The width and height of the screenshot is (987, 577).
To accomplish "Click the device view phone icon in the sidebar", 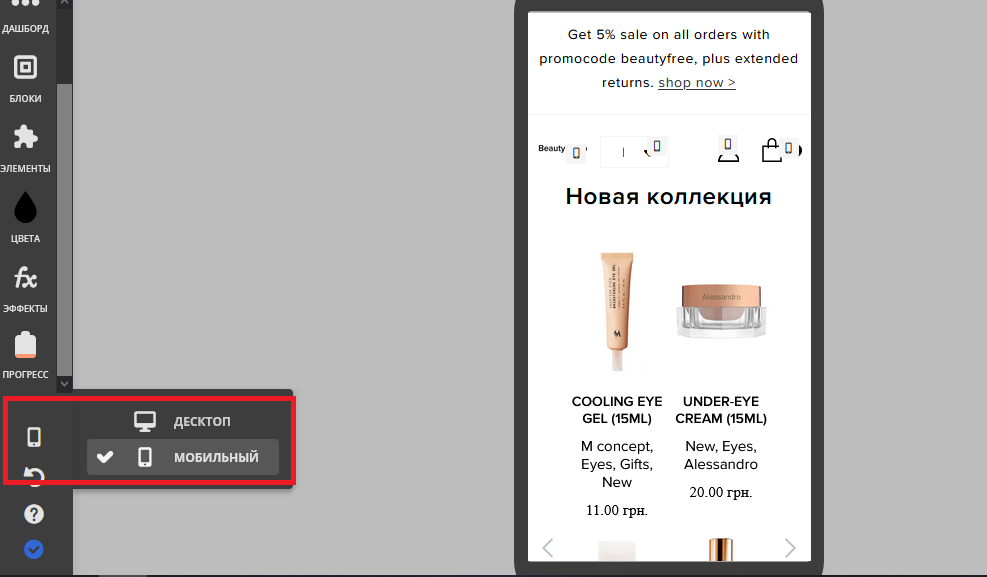I will 34,437.
